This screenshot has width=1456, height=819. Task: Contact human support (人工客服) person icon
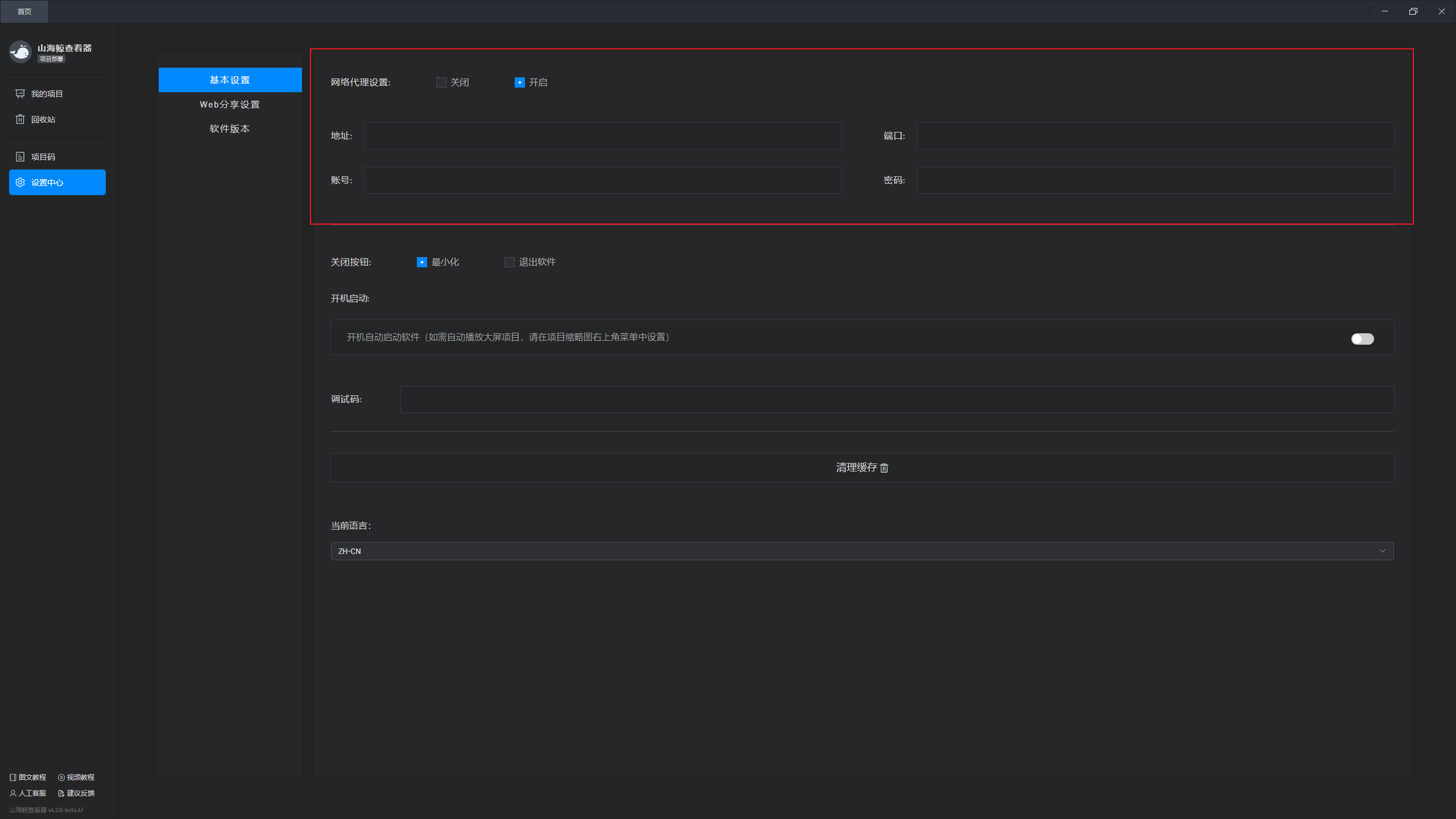13,793
